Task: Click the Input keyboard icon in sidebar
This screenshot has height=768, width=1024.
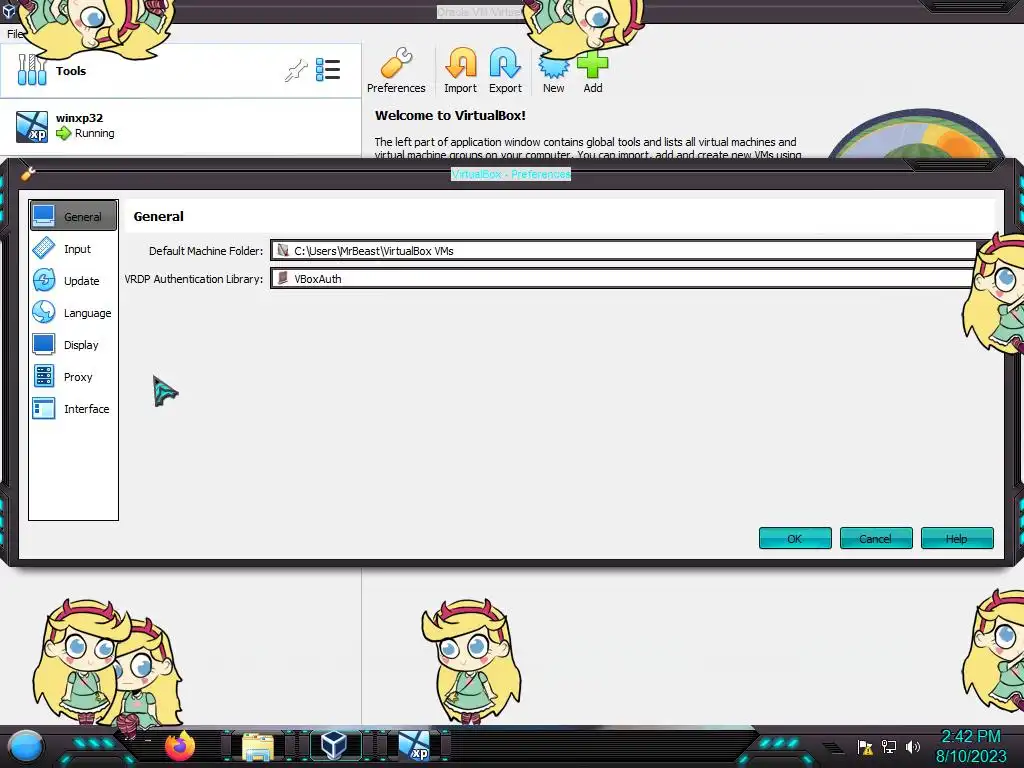Action: pos(44,248)
